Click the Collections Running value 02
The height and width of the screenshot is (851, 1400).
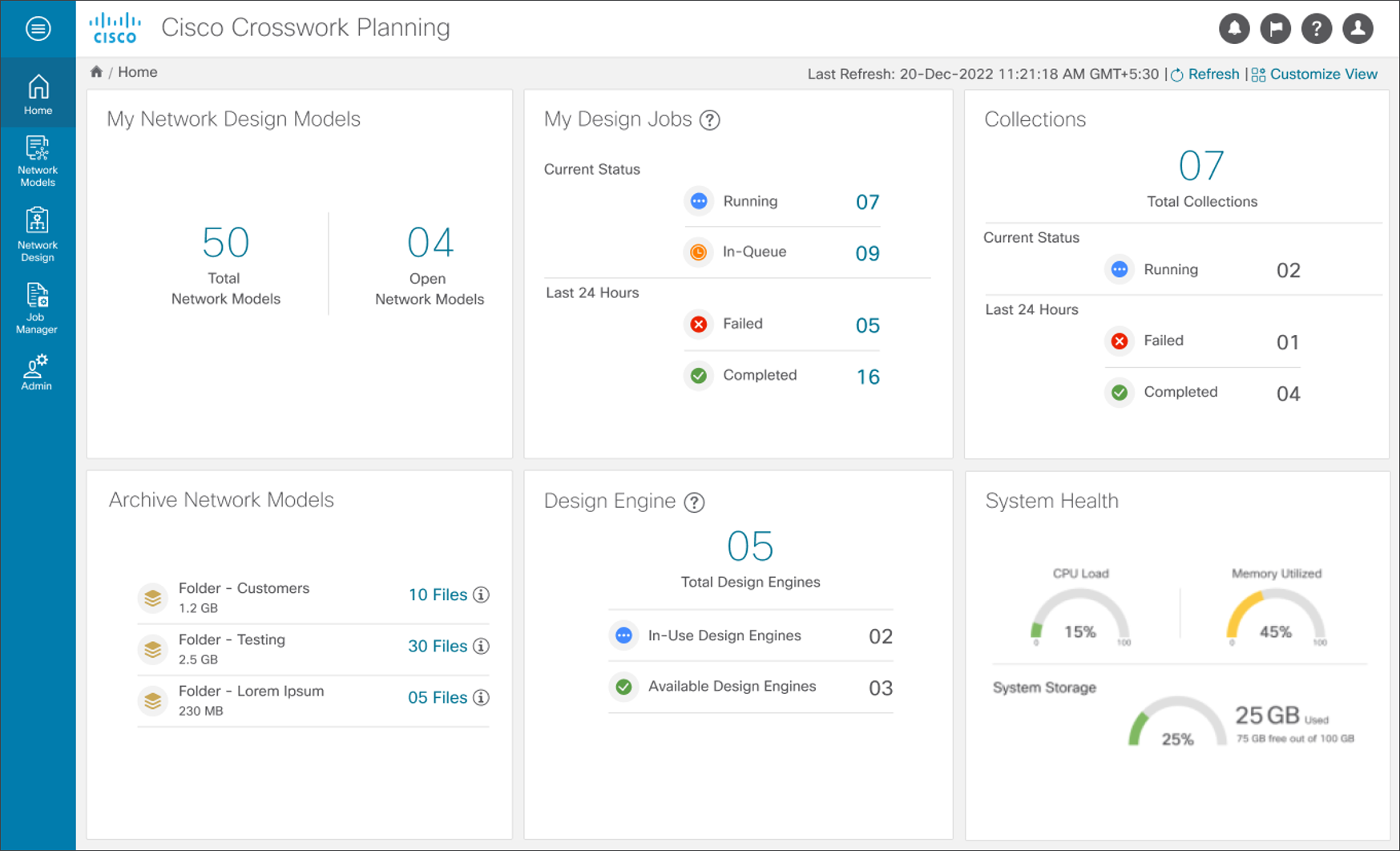point(1288,271)
